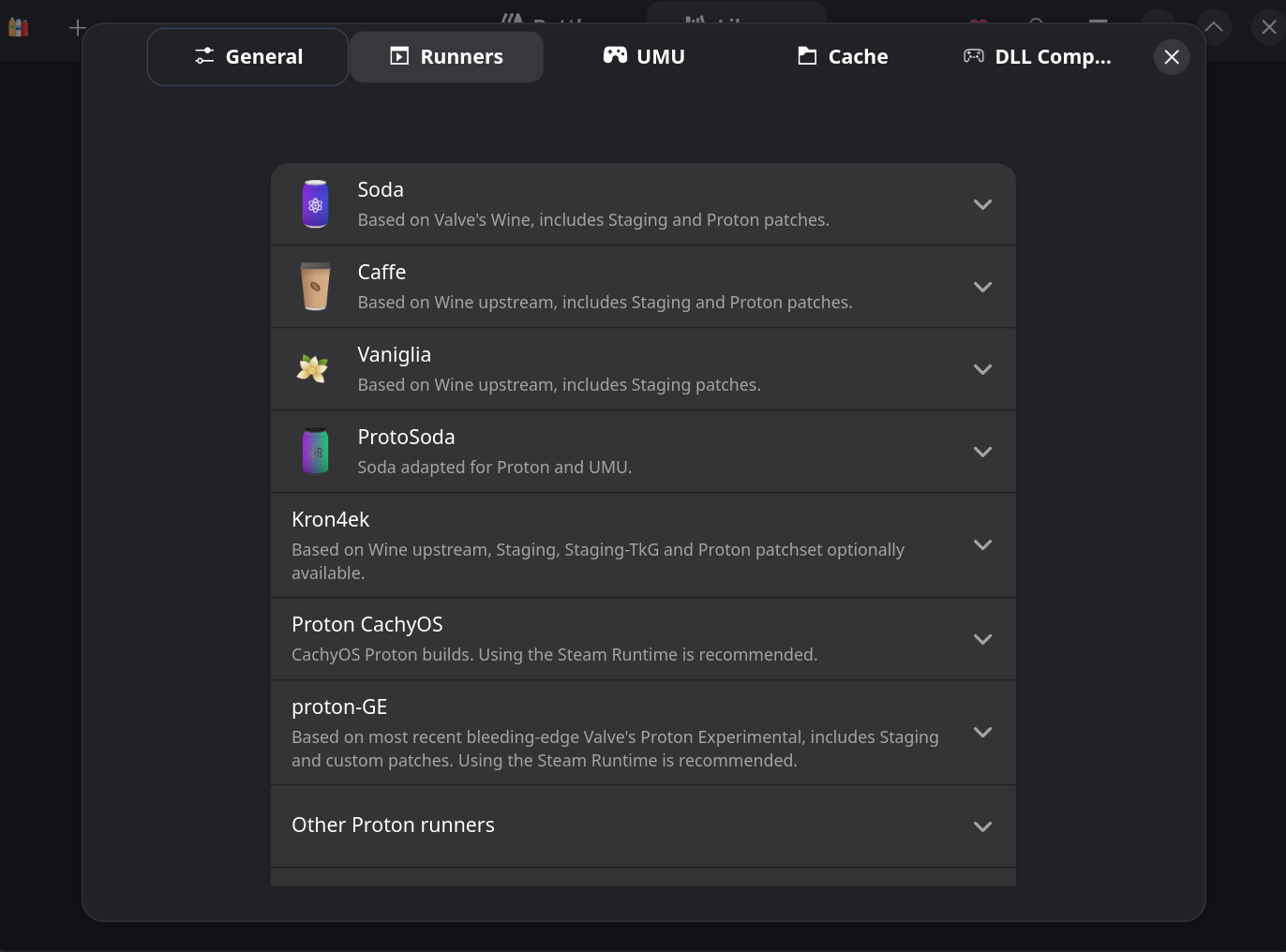Image resolution: width=1286 pixels, height=952 pixels.
Task: Expand the Soda runner list
Action: (982, 204)
